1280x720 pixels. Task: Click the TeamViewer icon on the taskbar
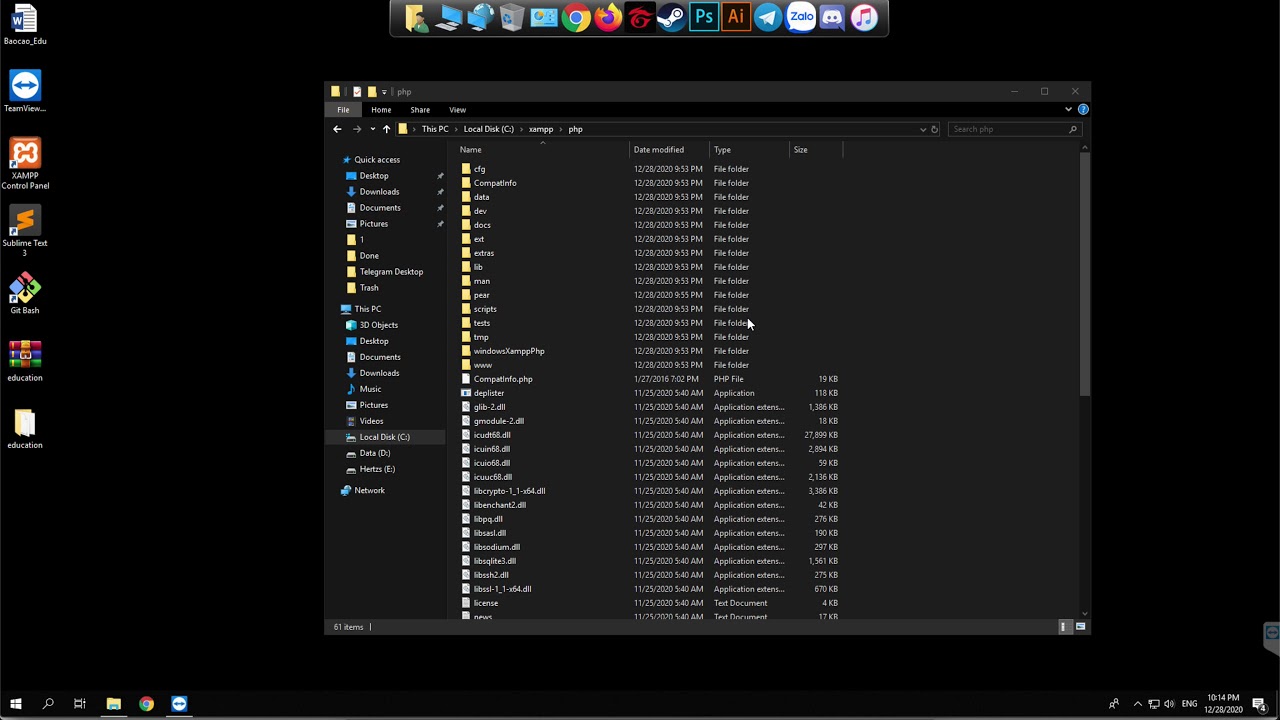point(179,704)
